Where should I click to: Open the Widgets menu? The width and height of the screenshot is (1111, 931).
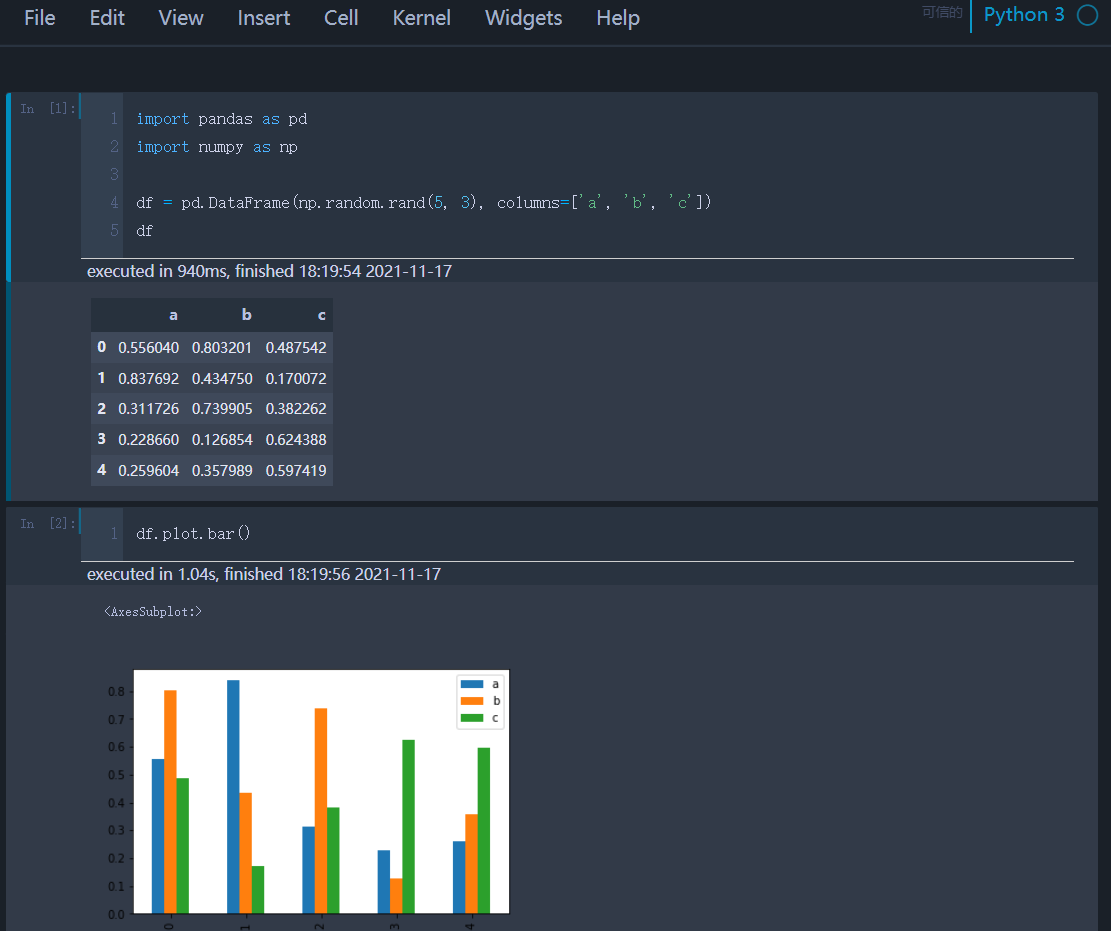[523, 18]
